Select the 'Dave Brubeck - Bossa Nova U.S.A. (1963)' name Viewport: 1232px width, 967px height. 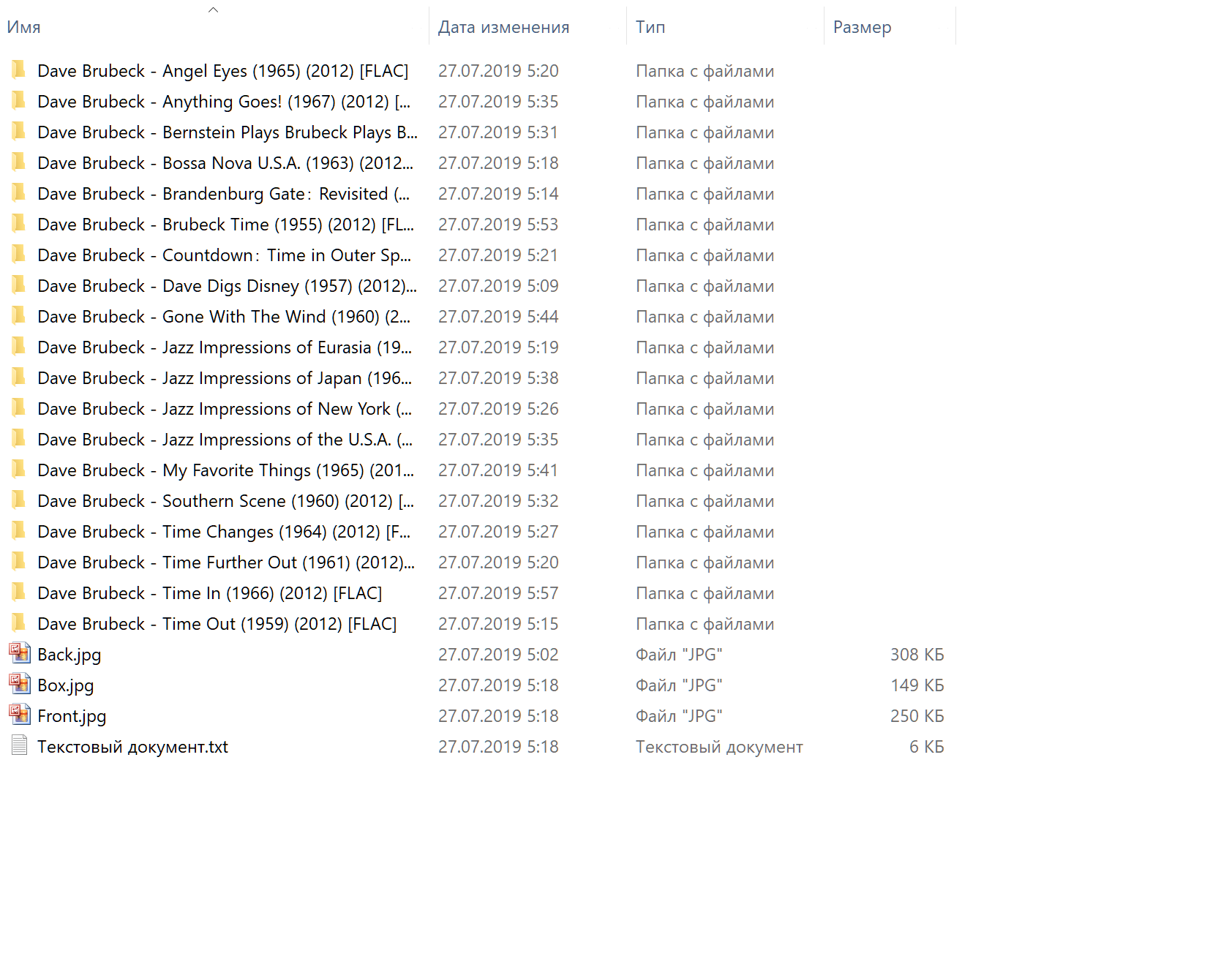coord(225,163)
